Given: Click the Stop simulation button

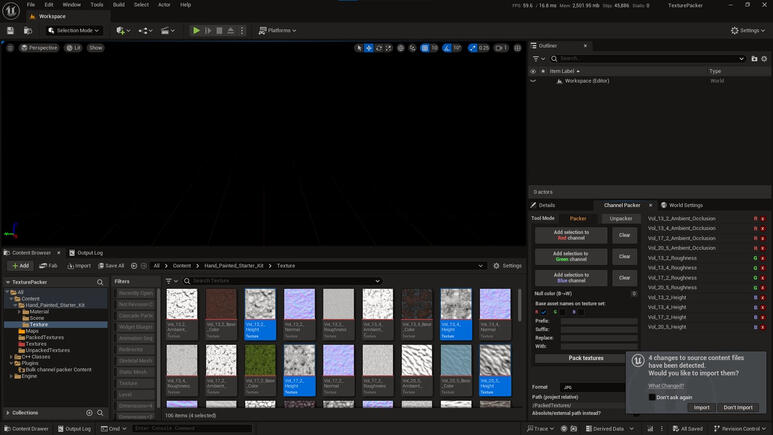Looking at the screenshot, I should (x=219, y=31).
